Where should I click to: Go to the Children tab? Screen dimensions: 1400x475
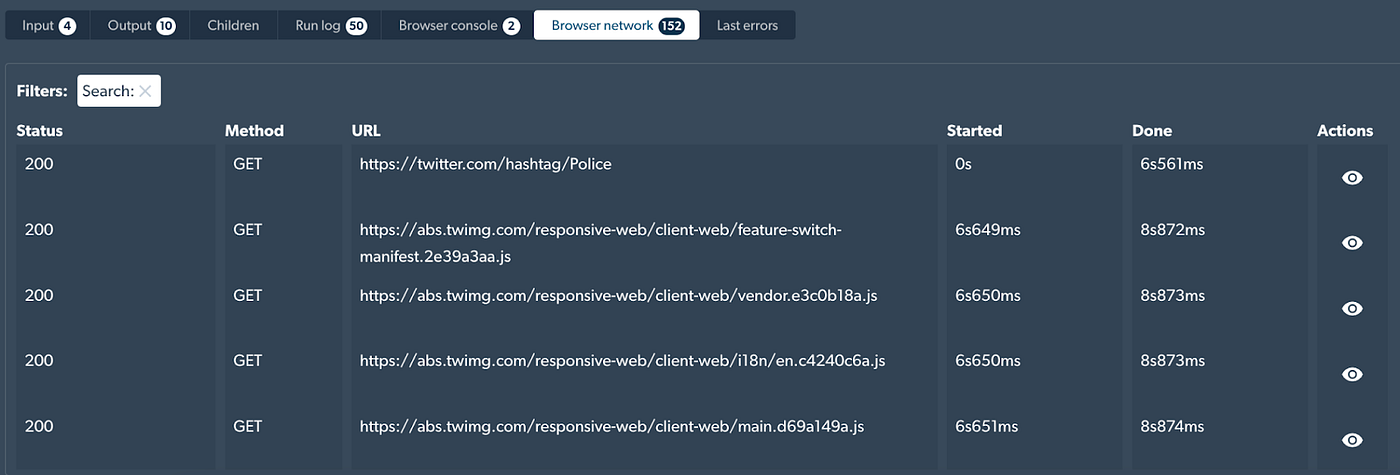(233, 26)
